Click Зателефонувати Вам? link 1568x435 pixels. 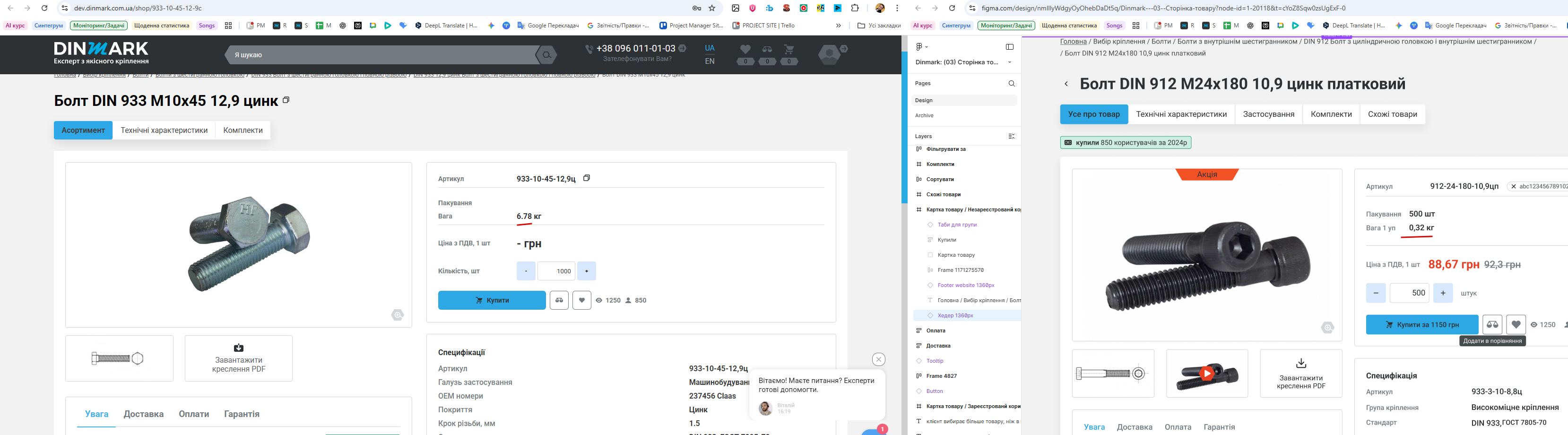click(637, 59)
